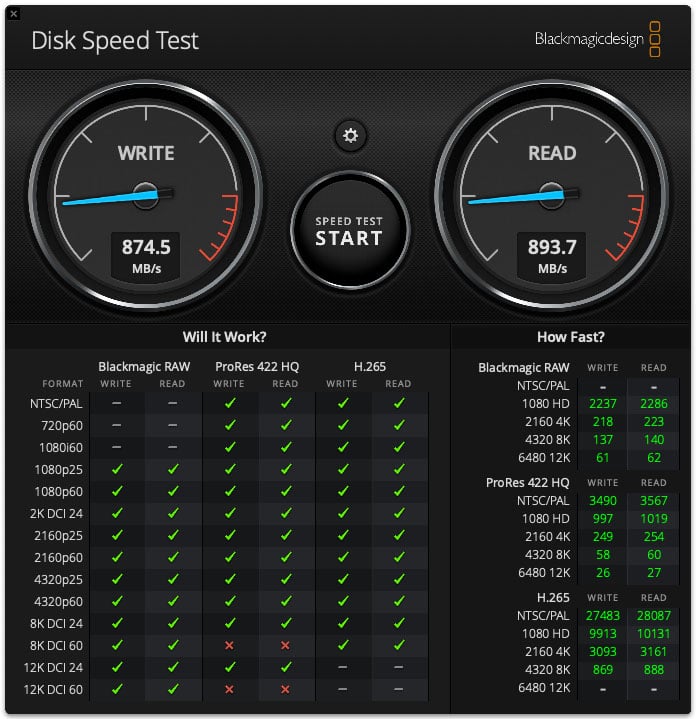Image resolution: width=696 pixels, height=719 pixels.
Task: Click the ProRes 422 HQ column header
Action: 257,367
